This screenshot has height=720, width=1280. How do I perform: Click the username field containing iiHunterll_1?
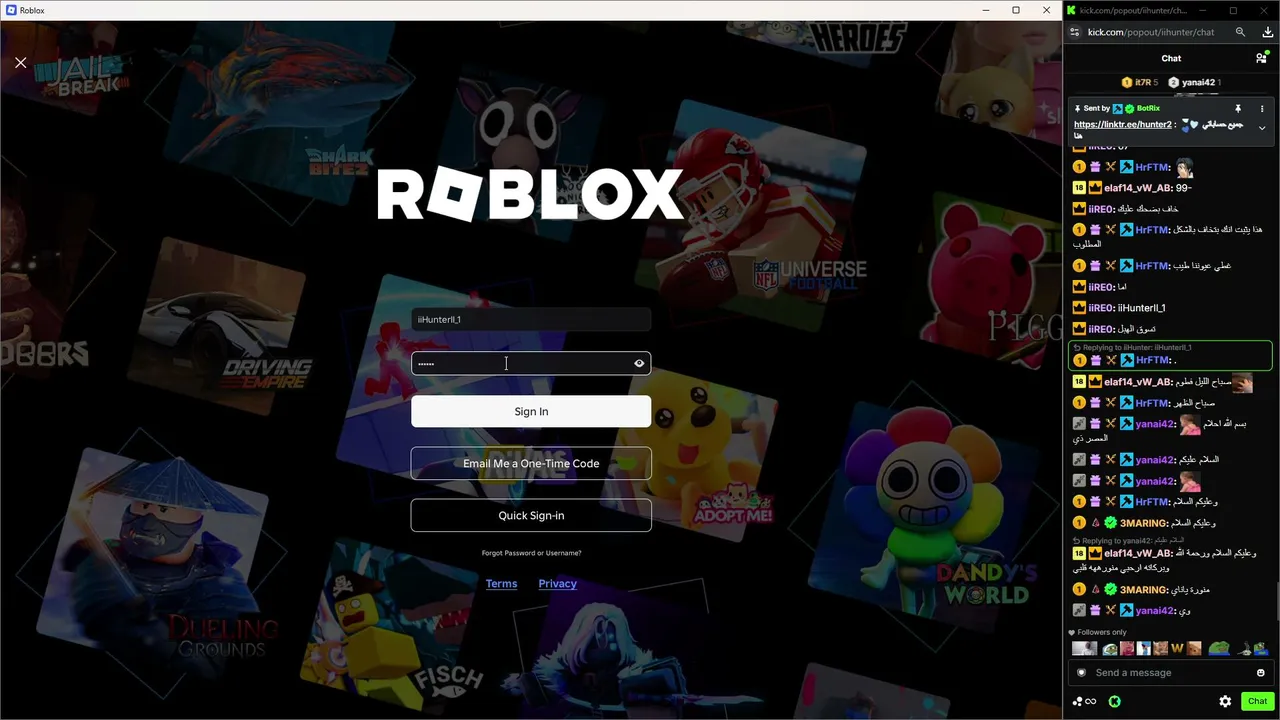click(531, 319)
